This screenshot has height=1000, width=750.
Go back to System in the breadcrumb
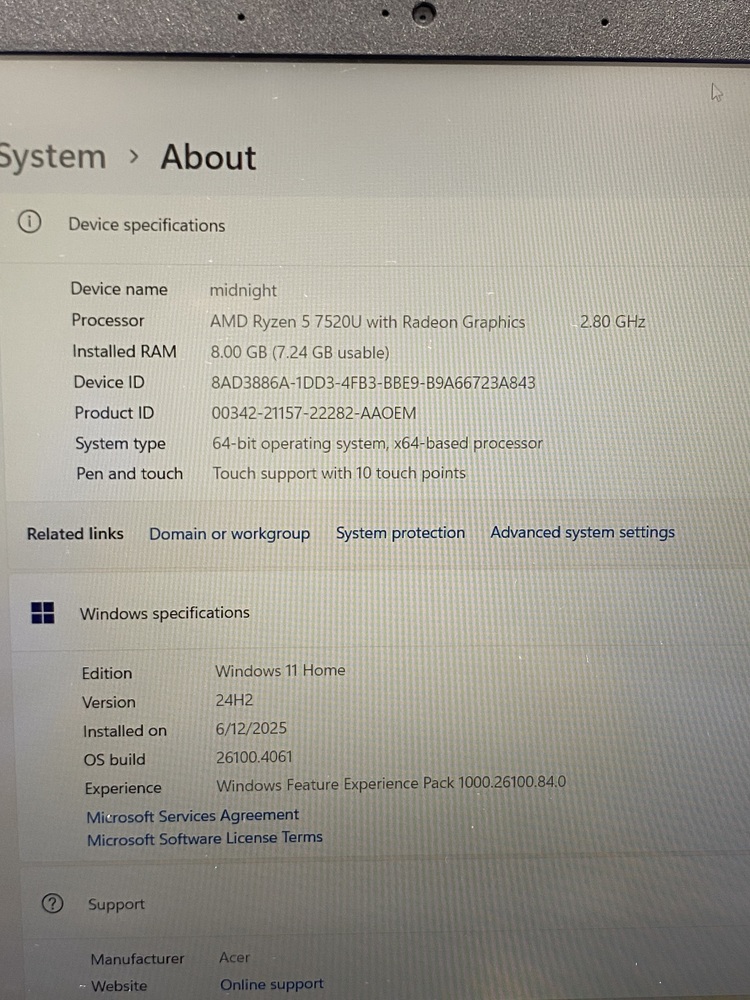point(52,157)
